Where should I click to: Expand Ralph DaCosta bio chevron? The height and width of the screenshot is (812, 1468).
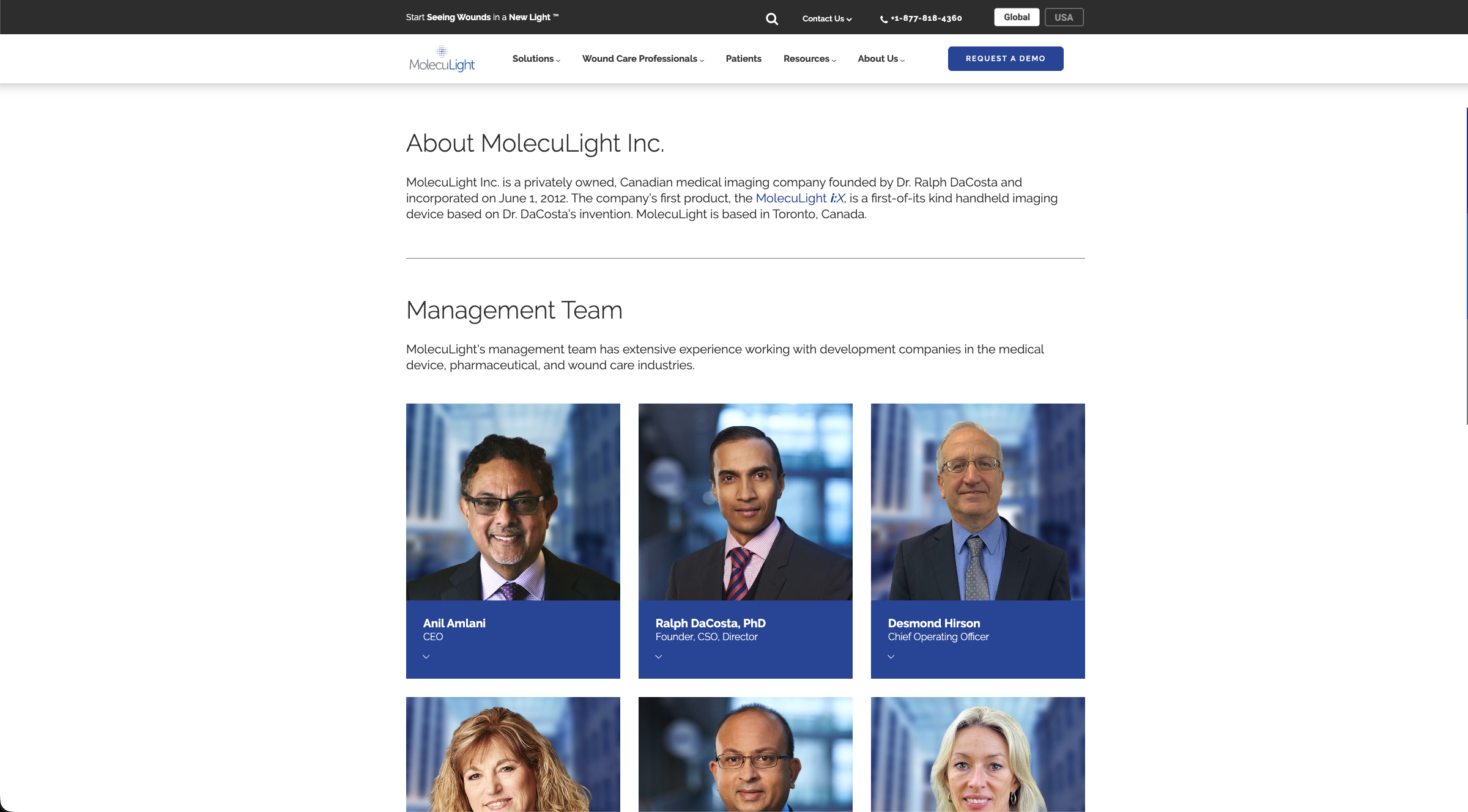click(x=659, y=657)
